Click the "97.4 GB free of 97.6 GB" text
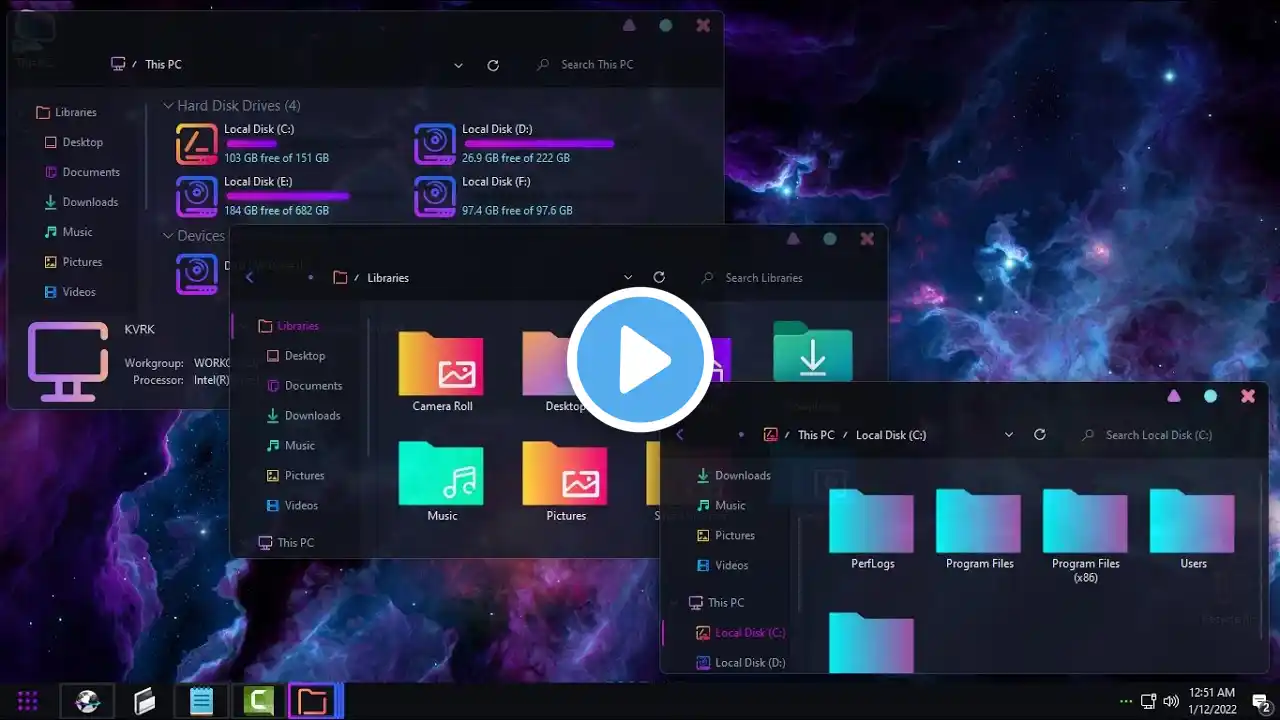The image size is (1280, 720). 517,211
